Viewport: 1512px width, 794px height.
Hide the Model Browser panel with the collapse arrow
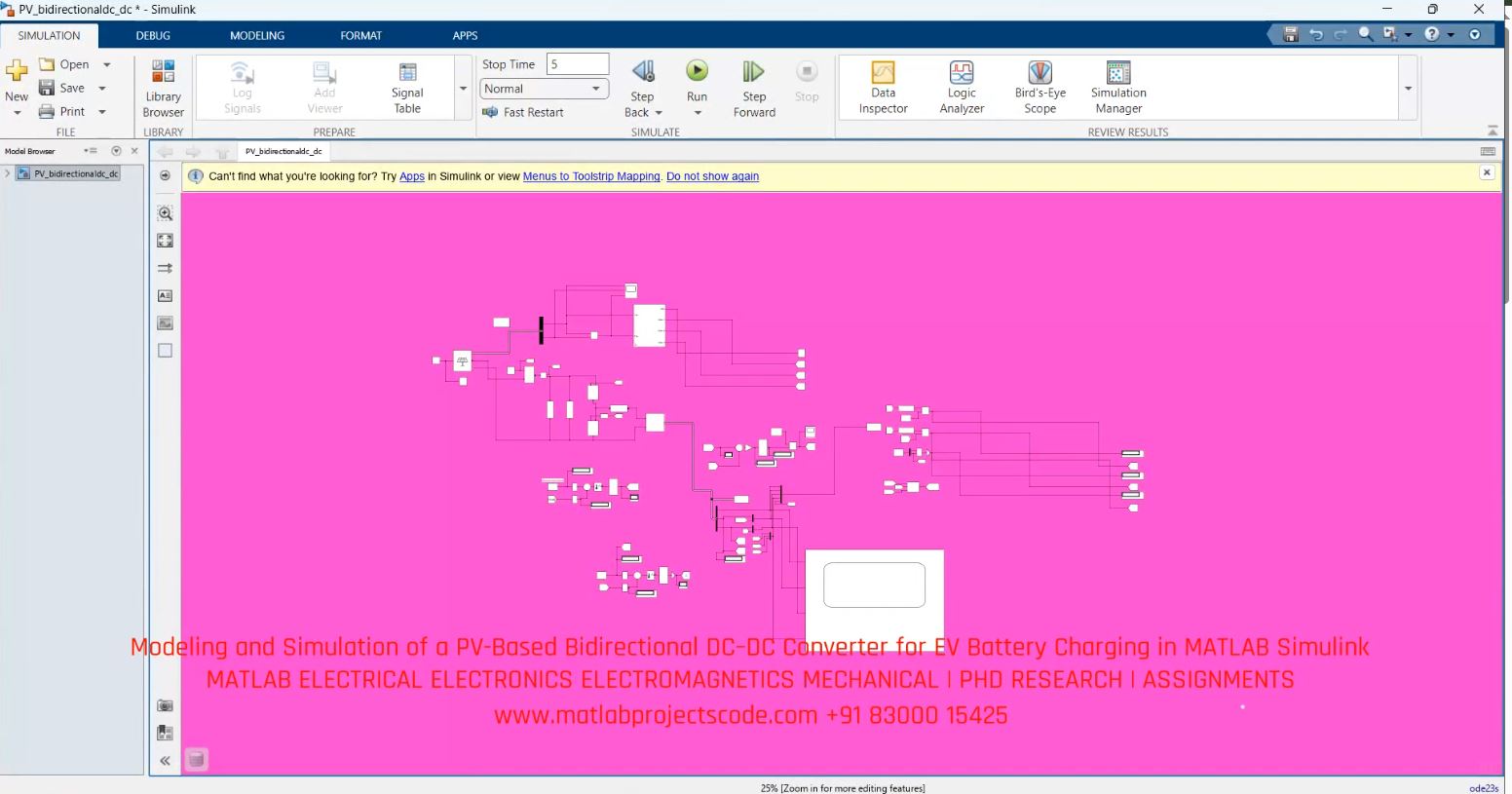165,761
